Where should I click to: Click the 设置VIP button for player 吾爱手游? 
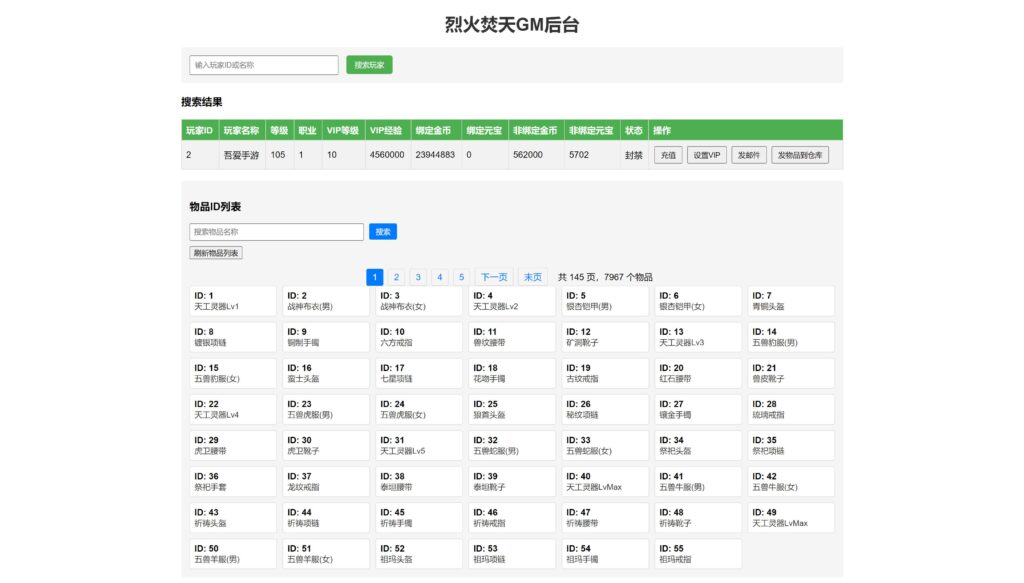click(705, 155)
